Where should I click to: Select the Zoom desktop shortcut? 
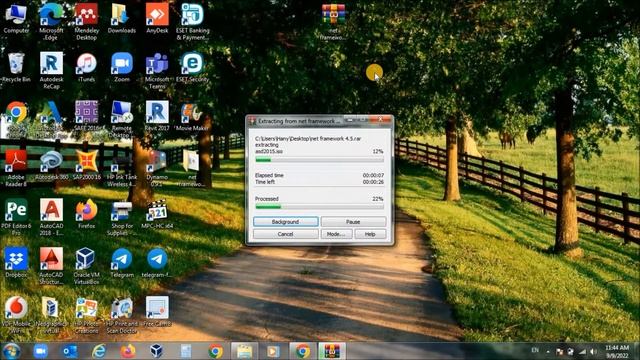122,67
